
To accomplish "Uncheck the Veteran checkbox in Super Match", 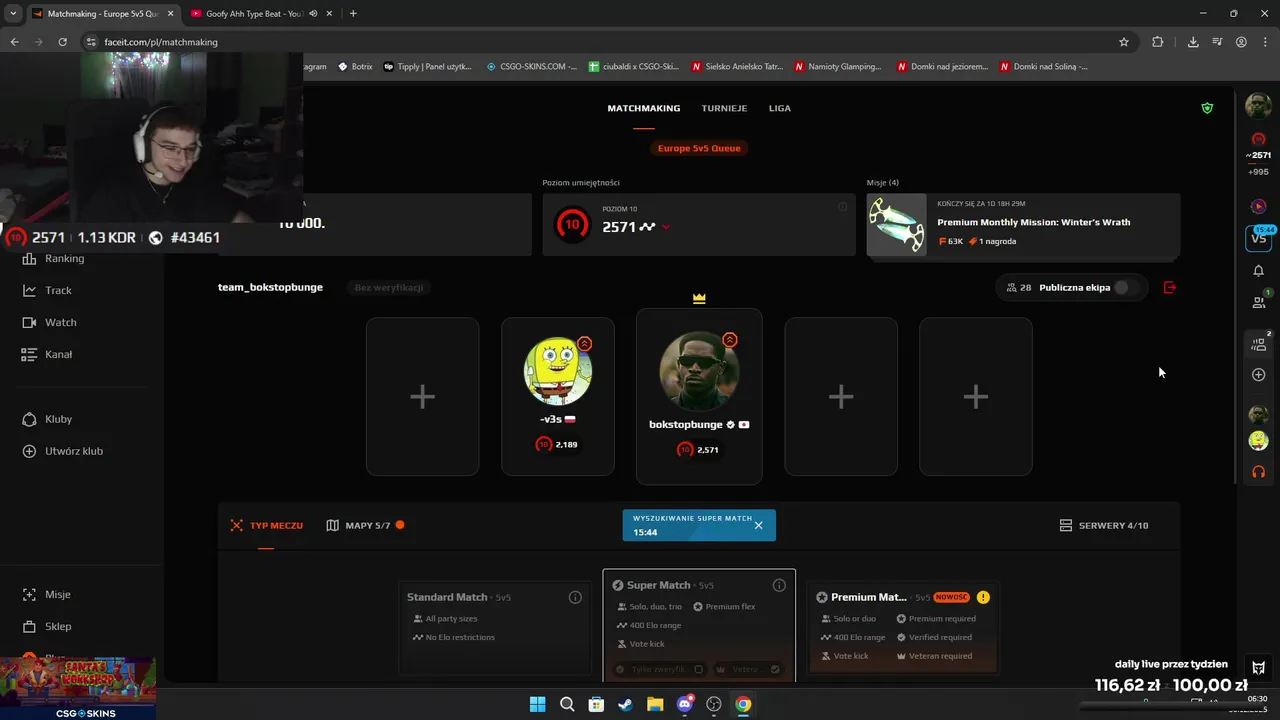I will click(775, 669).
